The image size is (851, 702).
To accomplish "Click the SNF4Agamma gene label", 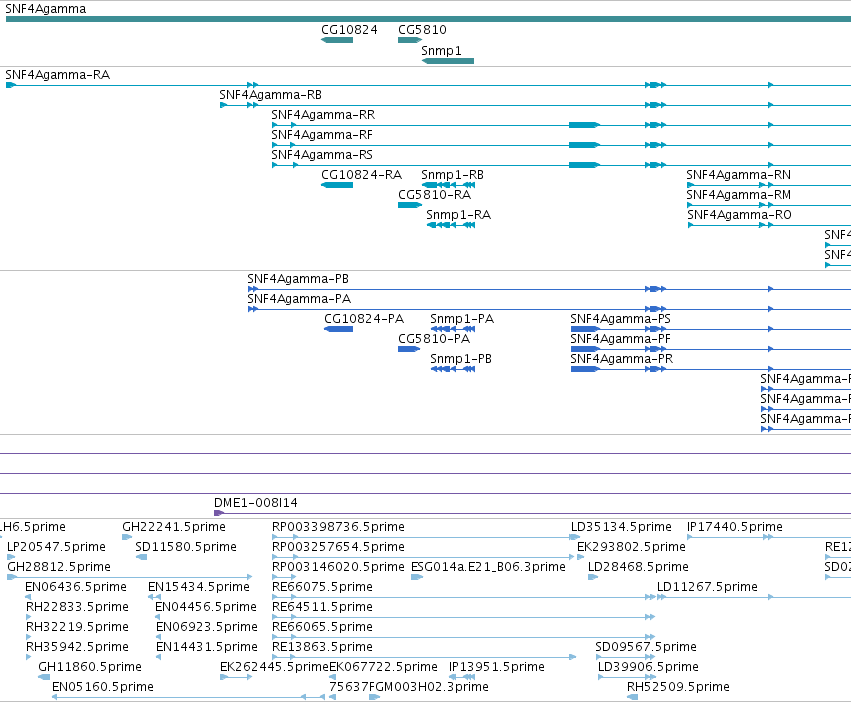I will coord(46,9).
